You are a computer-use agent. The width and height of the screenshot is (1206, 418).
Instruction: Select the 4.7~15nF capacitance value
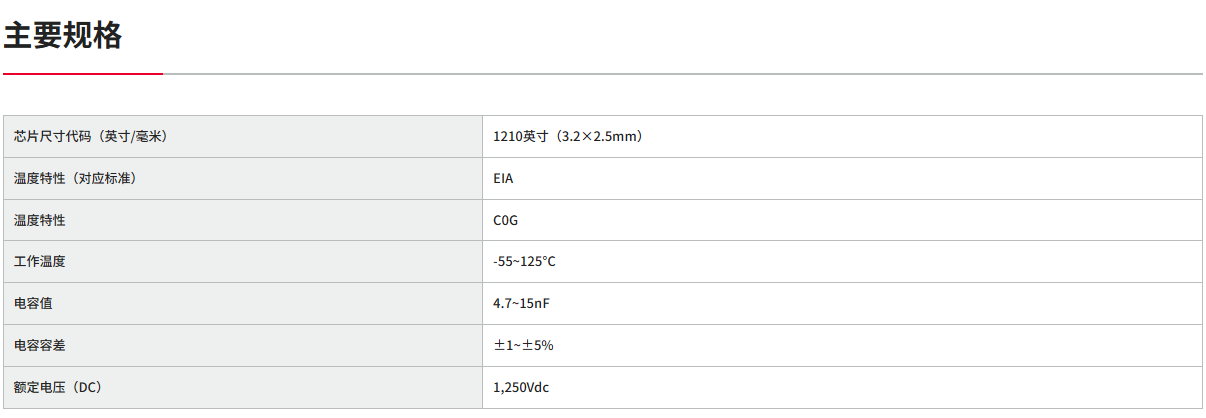tap(522, 303)
